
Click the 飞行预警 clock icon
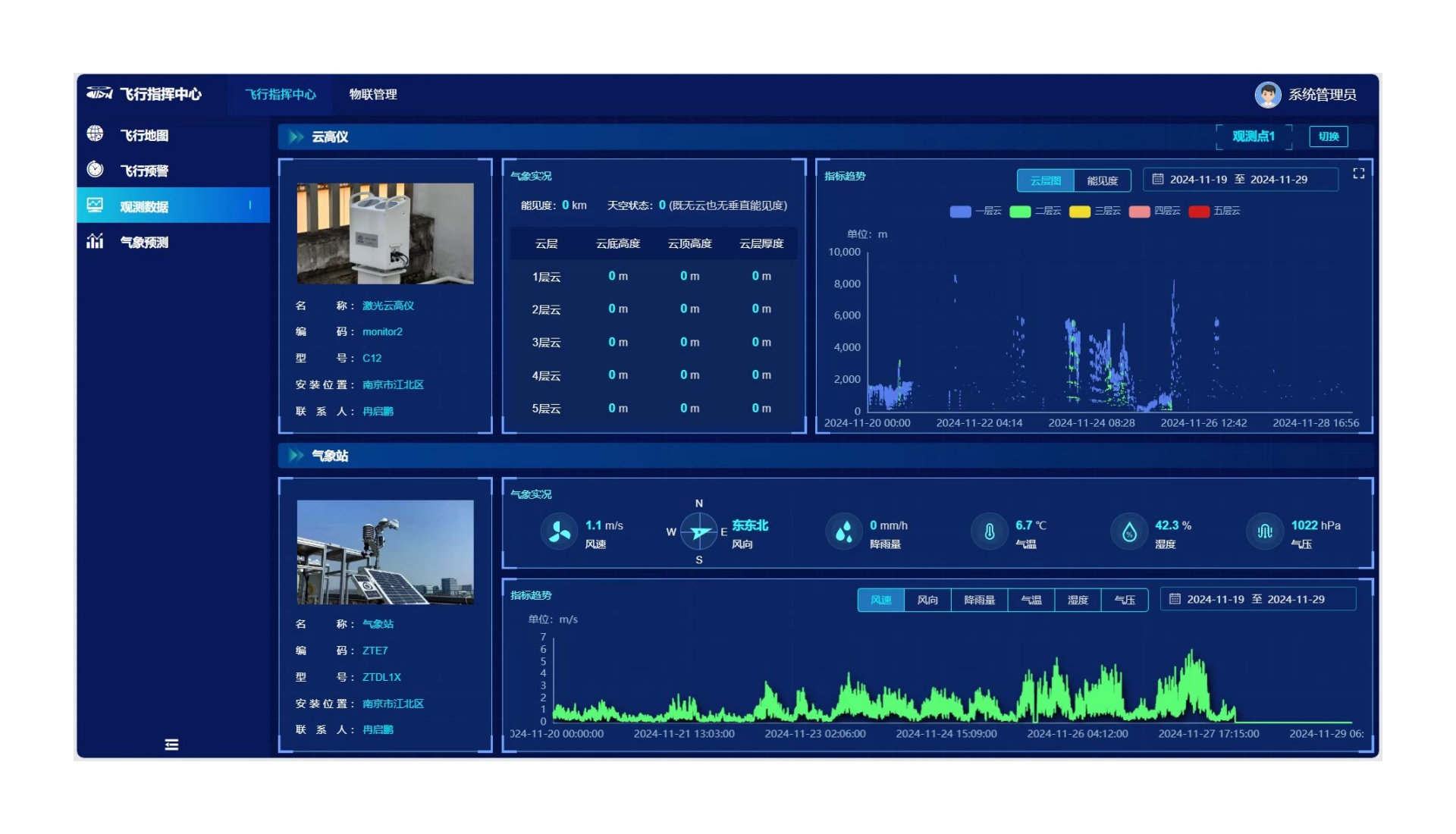pos(95,169)
